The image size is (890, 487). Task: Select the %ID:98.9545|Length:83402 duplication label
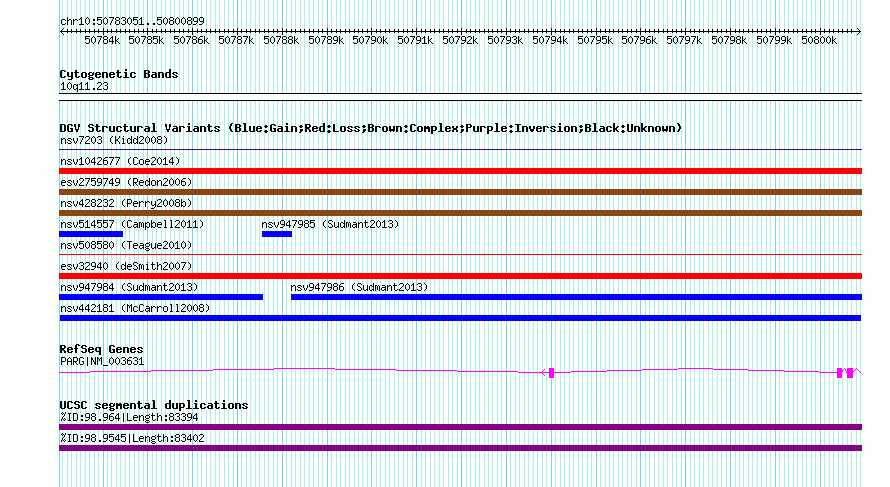(x=132, y=439)
